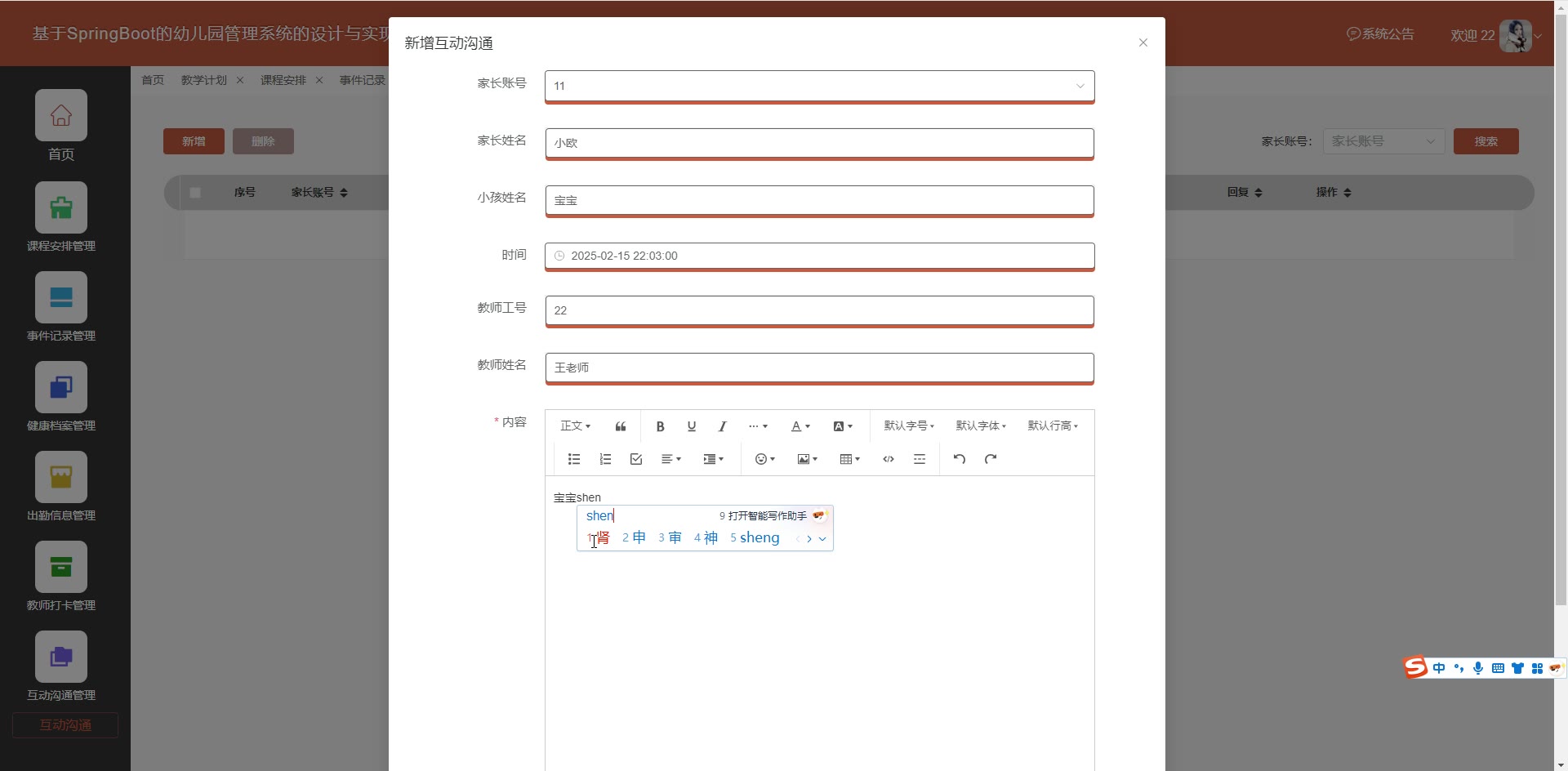Insert a blockquote in editor
This screenshot has width=1568, height=771.
pos(621,426)
